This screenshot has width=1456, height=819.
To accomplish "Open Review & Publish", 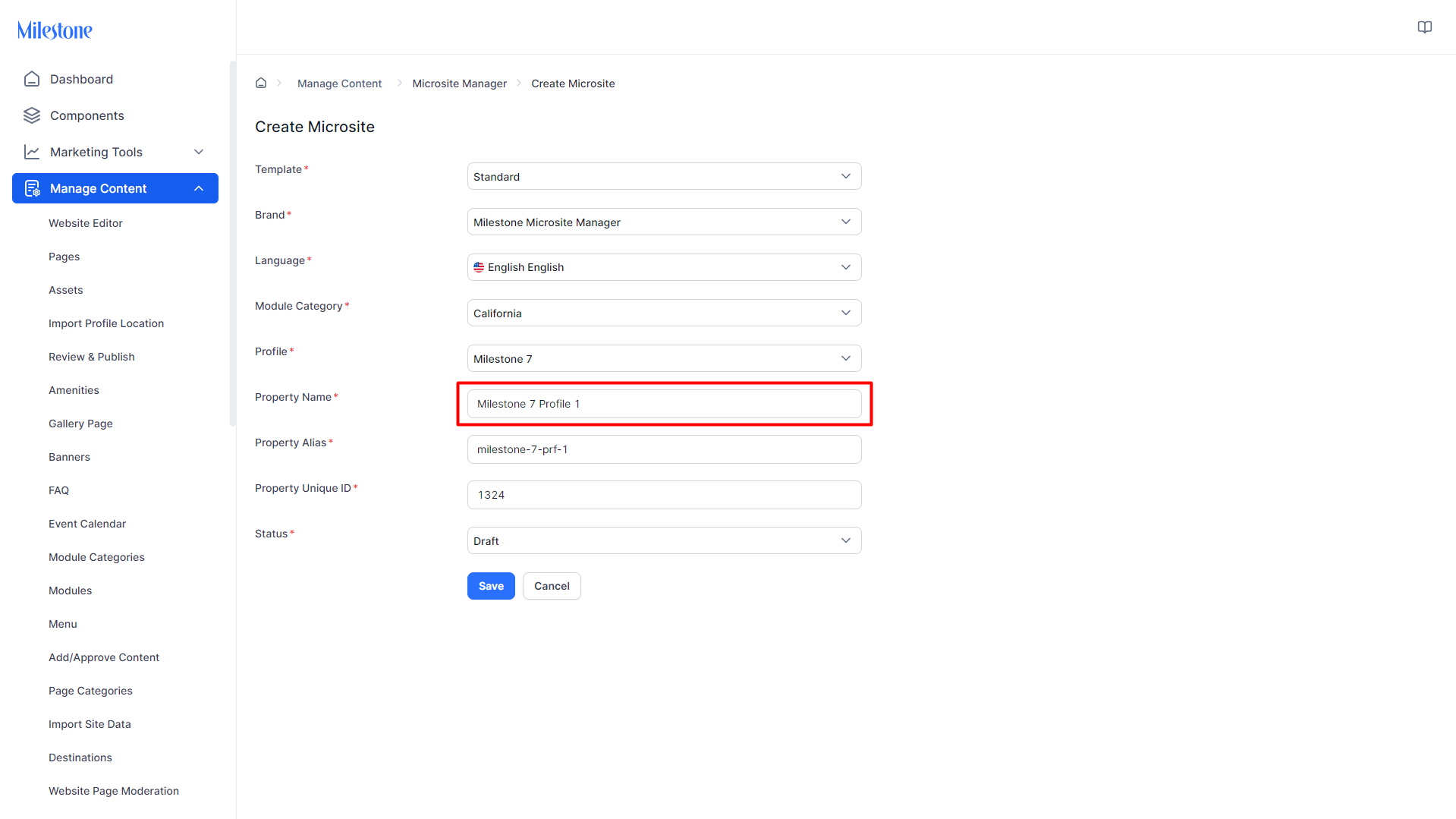I will click(x=92, y=357).
